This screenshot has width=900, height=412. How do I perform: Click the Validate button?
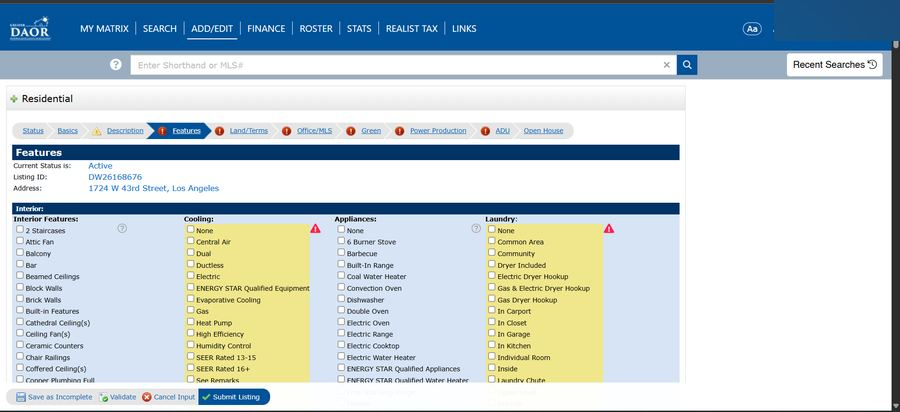[x=118, y=397]
